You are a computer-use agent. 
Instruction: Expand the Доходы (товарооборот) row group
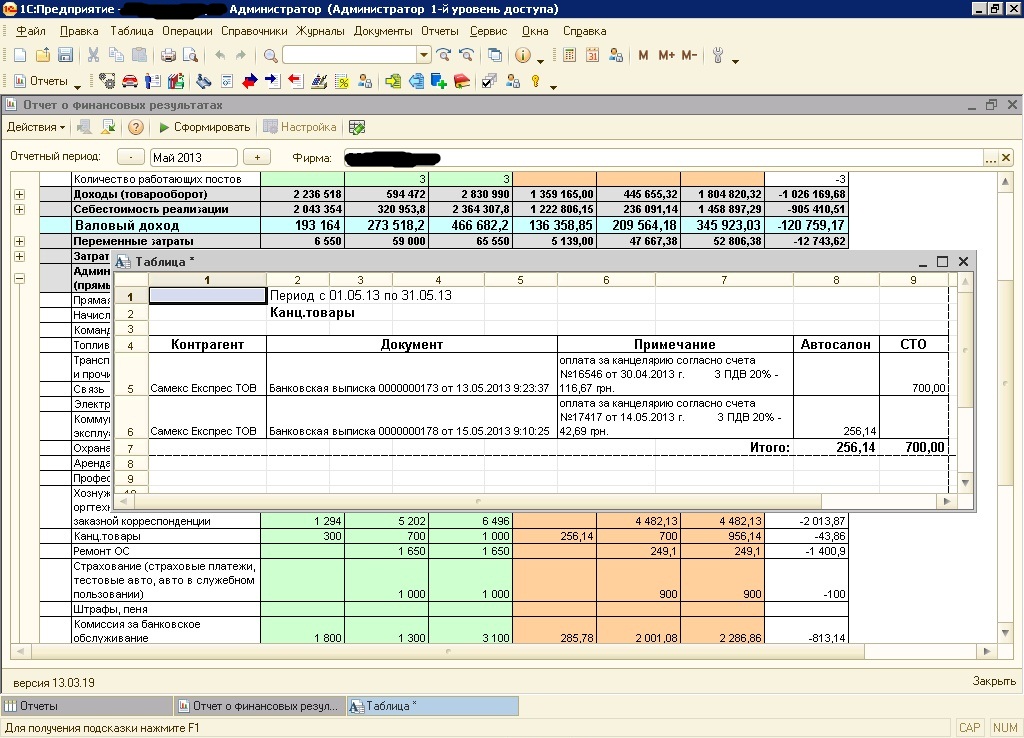(19, 194)
